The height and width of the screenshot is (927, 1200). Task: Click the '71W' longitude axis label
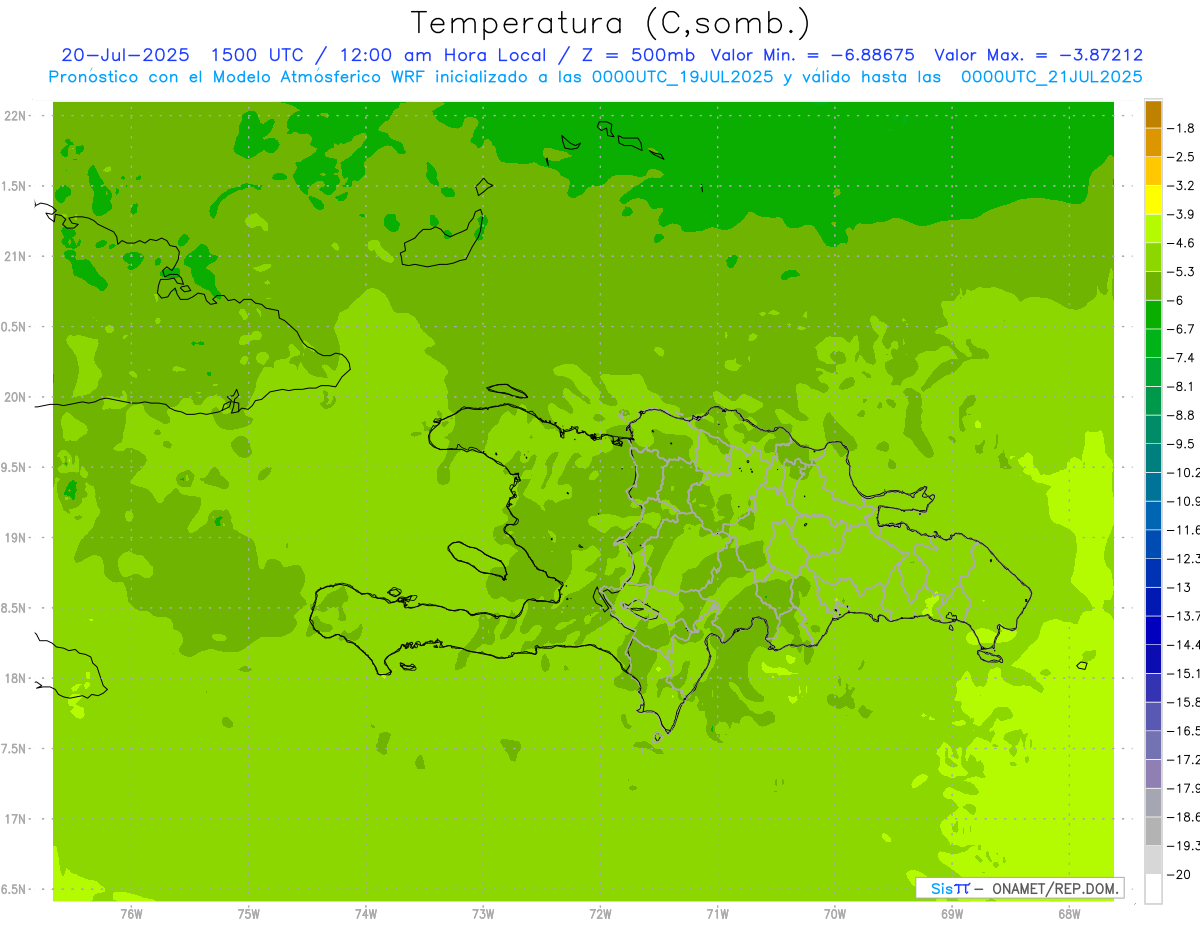pyautogui.click(x=717, y=914)
